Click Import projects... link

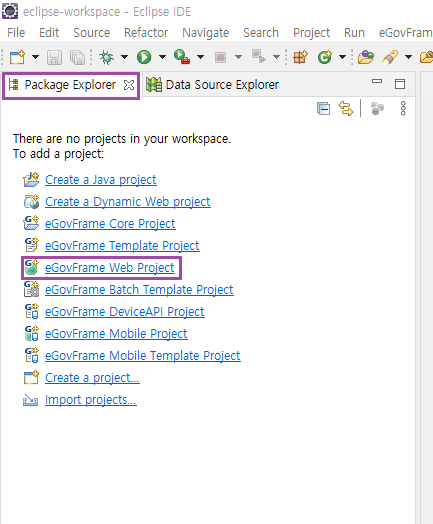91,400
